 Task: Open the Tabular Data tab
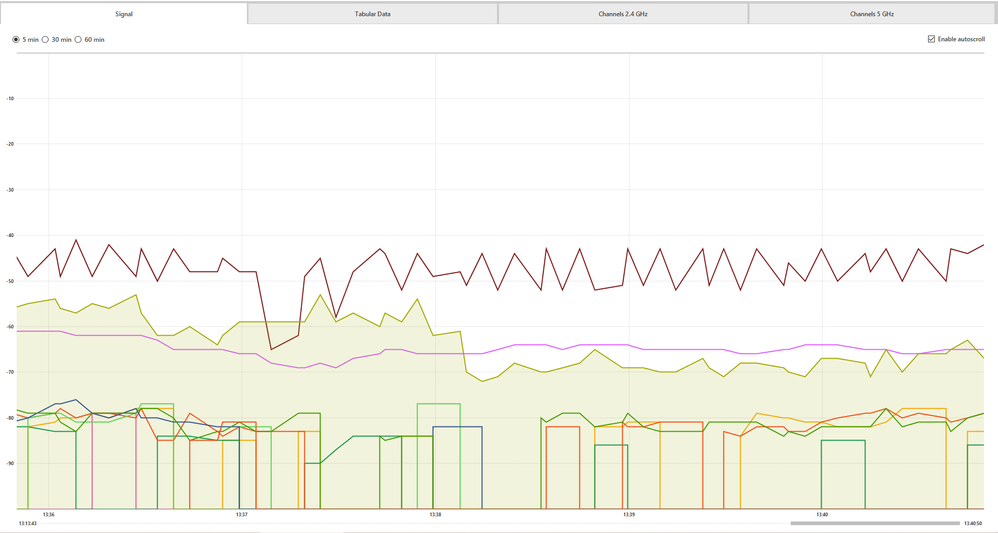tap(372, 14)
